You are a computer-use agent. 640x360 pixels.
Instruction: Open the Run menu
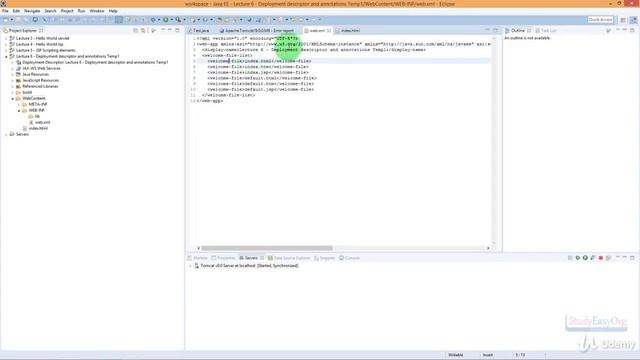(x=82, y=11)
